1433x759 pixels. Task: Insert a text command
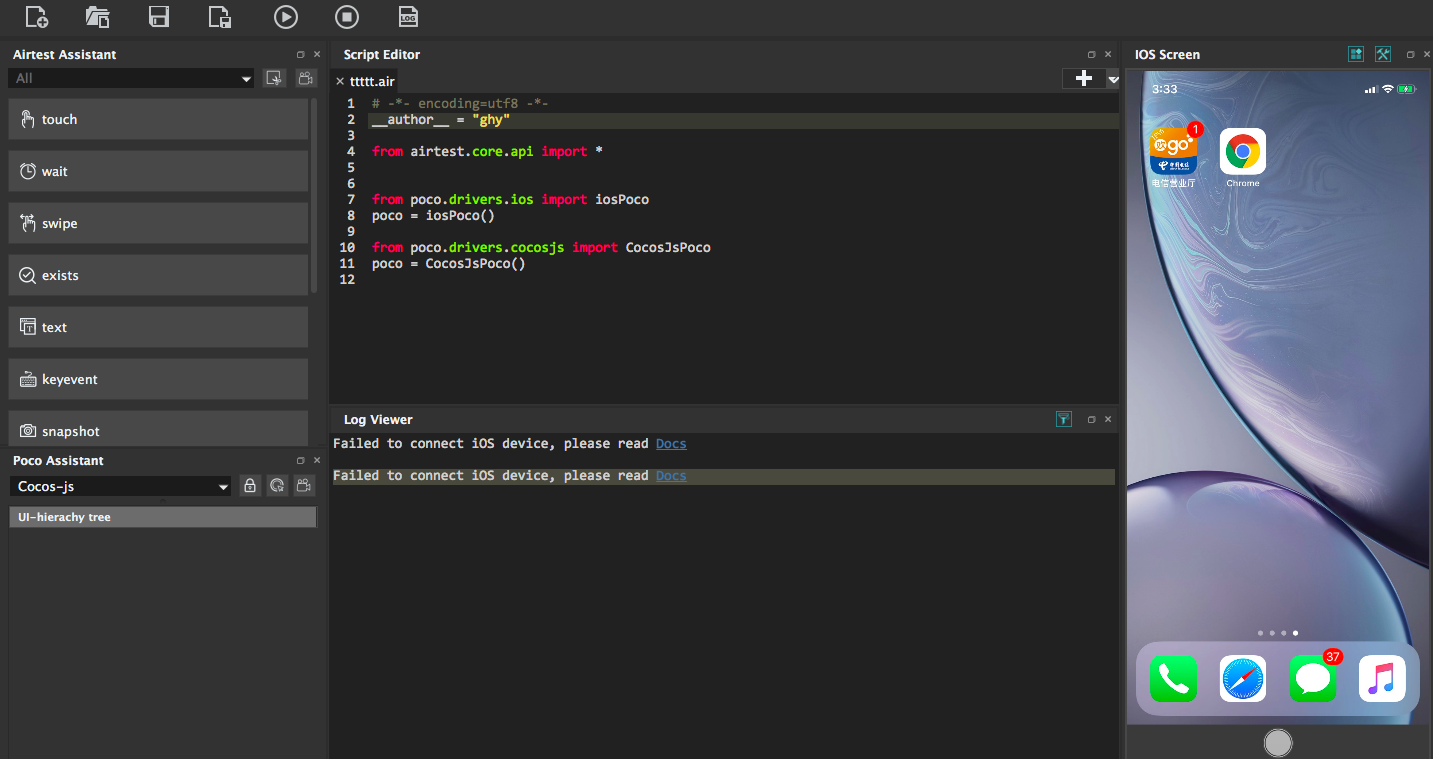click(158, 327)
